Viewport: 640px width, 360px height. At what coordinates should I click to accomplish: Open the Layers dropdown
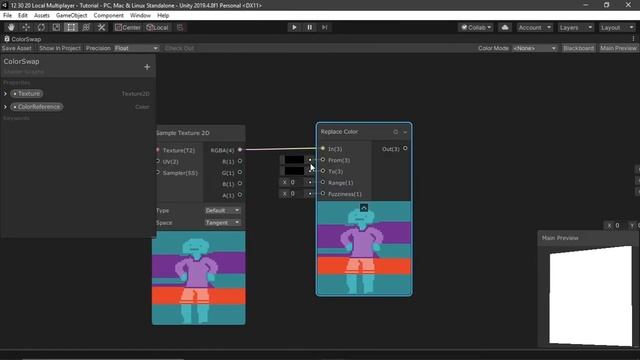(576, 27)
